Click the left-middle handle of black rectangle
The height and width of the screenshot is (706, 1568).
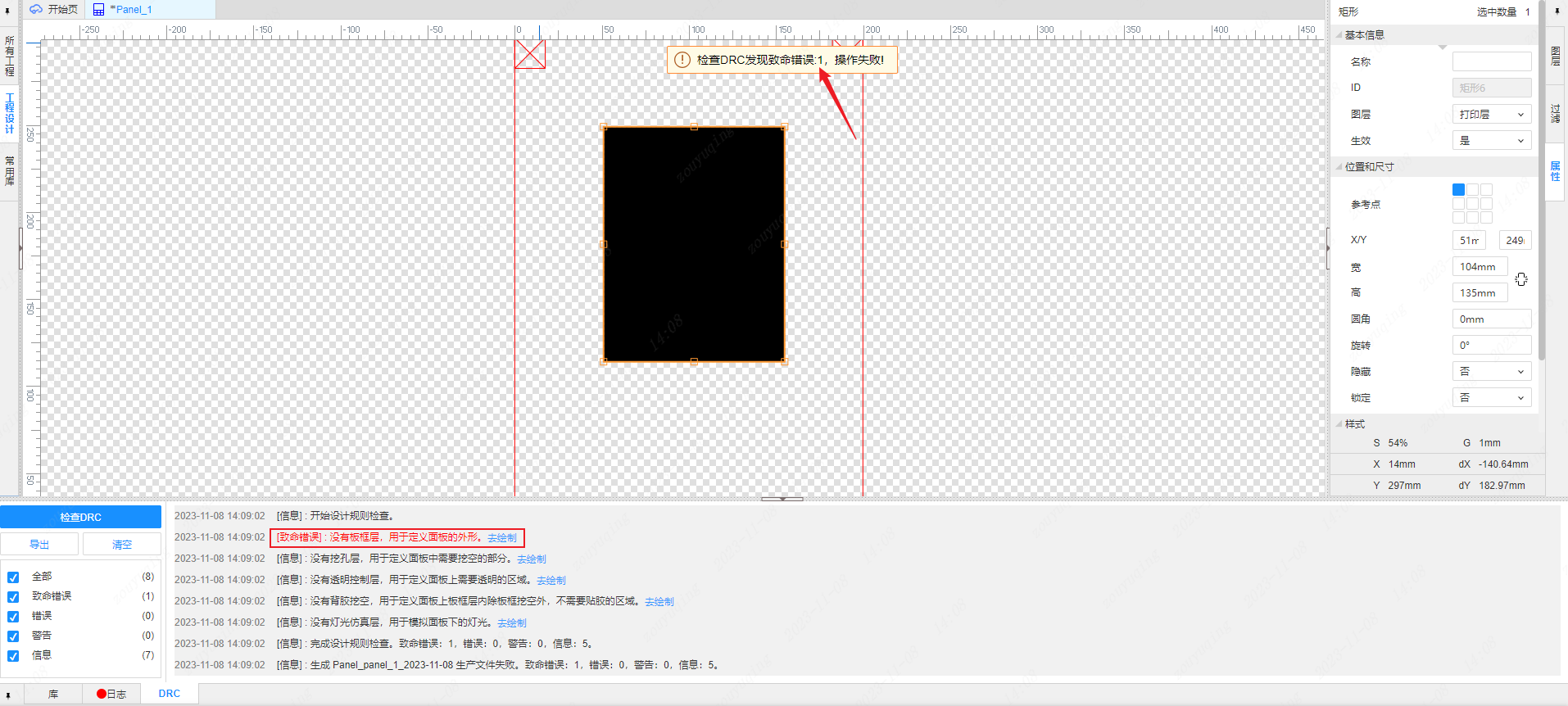[604, 244]
